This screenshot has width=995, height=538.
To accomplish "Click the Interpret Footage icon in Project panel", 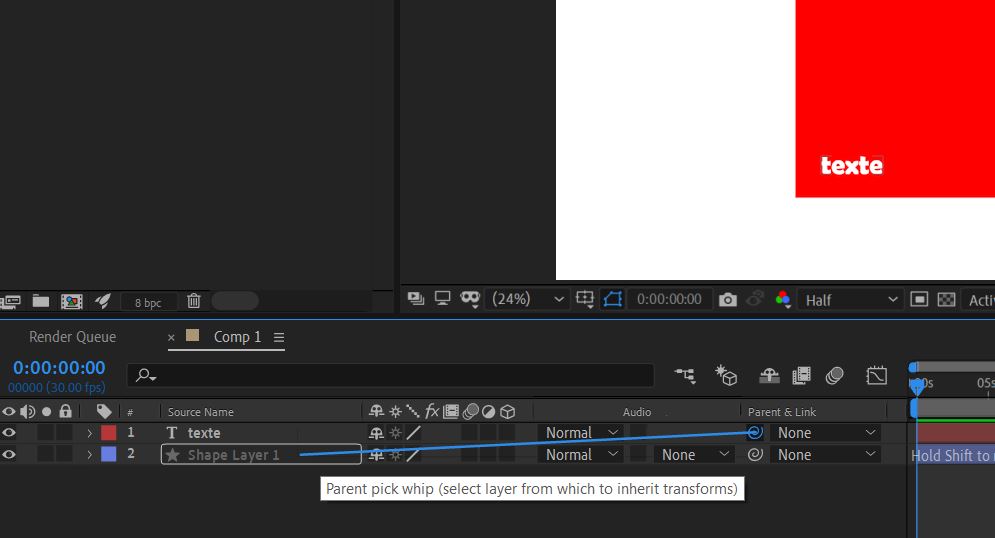I will pos(10,301).
